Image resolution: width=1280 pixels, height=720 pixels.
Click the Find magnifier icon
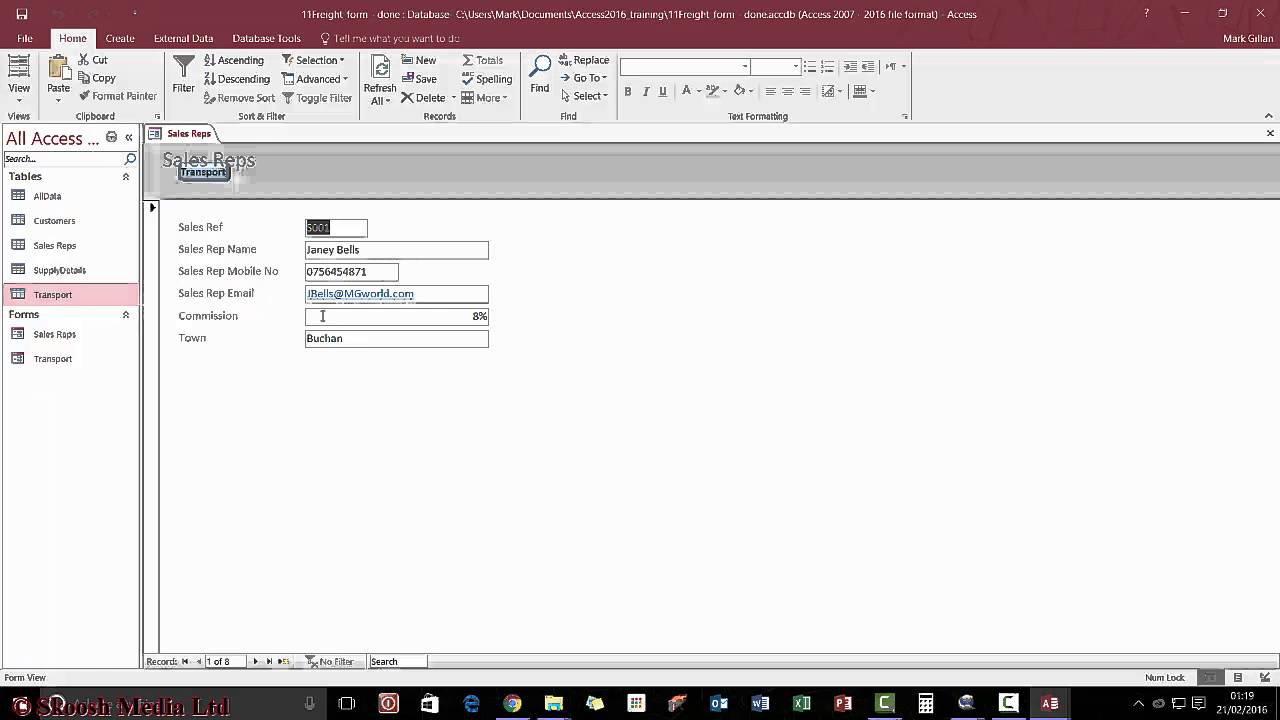click(539, 75)
